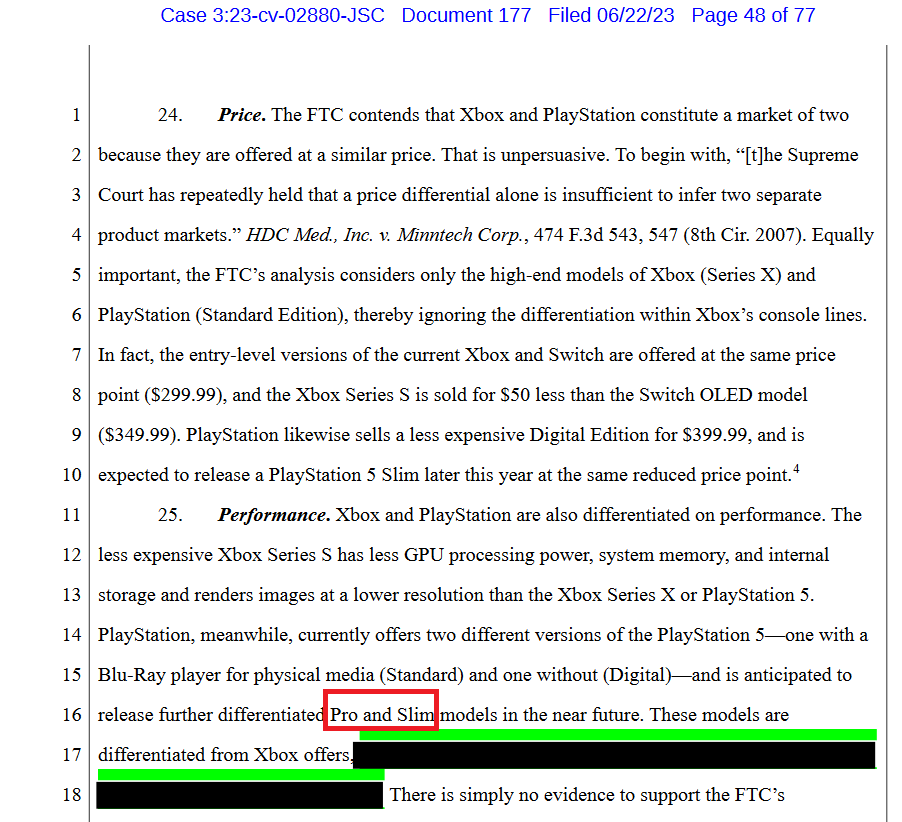Click line number 10 in the margin
The width and height of the screenshot is (902, 822).
tap(72, 475)
